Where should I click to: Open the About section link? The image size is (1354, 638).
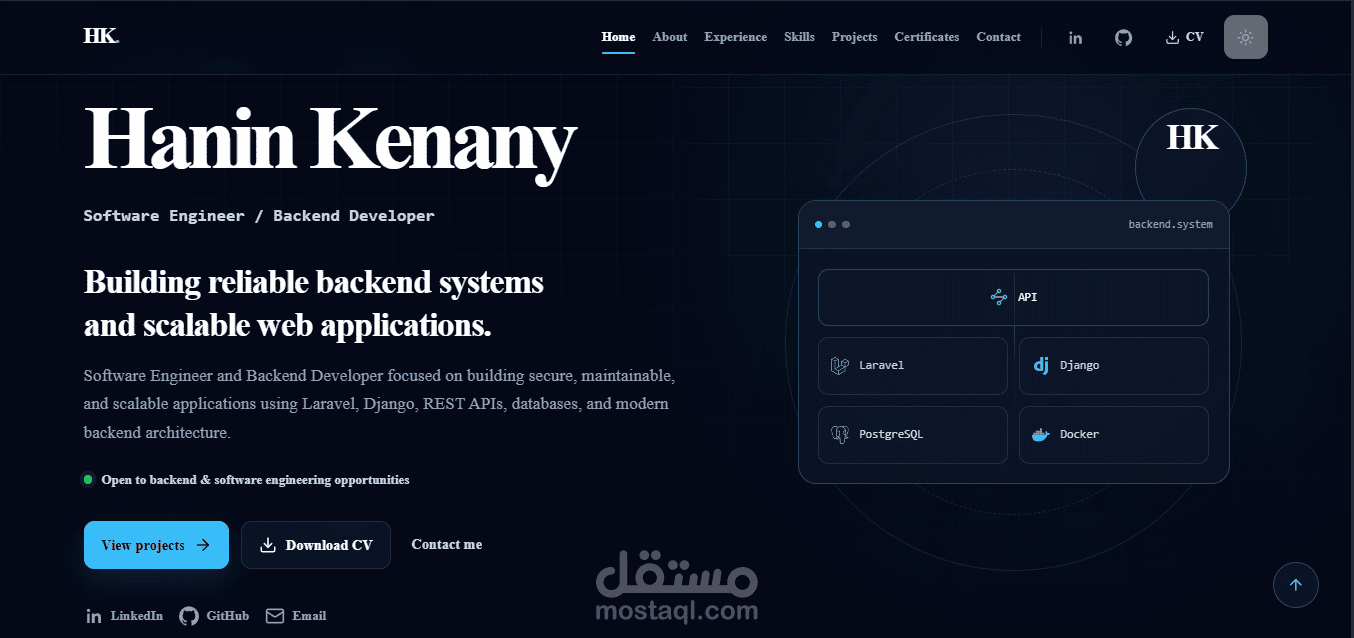(670, 37)
